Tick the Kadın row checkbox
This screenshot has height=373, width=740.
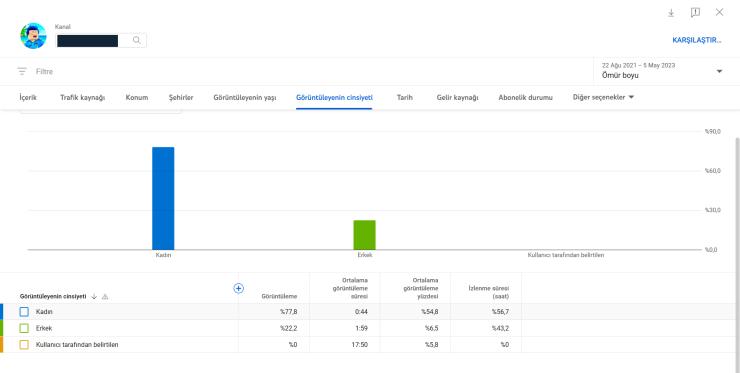coord(24,312)
